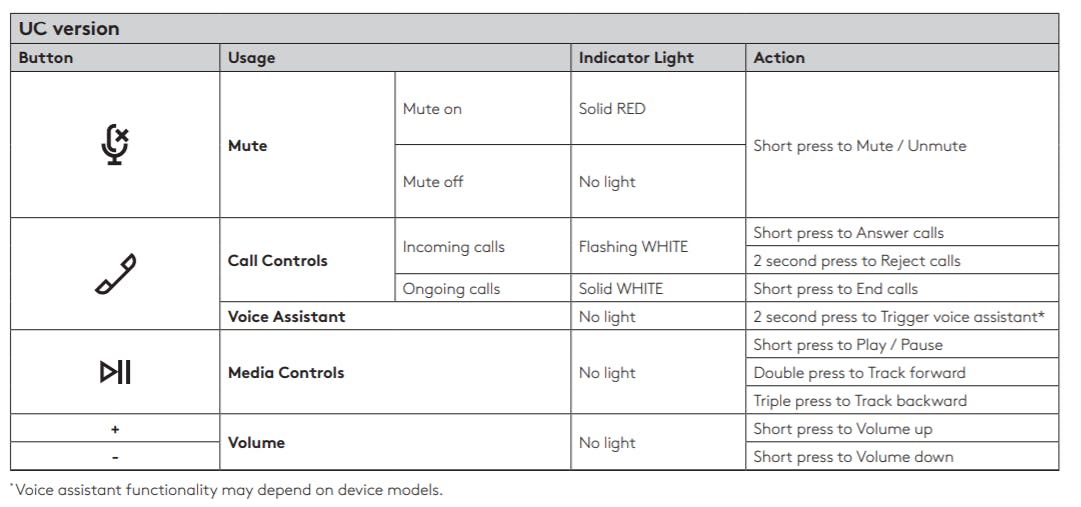
Task: Click the Incoming calls cell
Action: click(x=453, y=247)
